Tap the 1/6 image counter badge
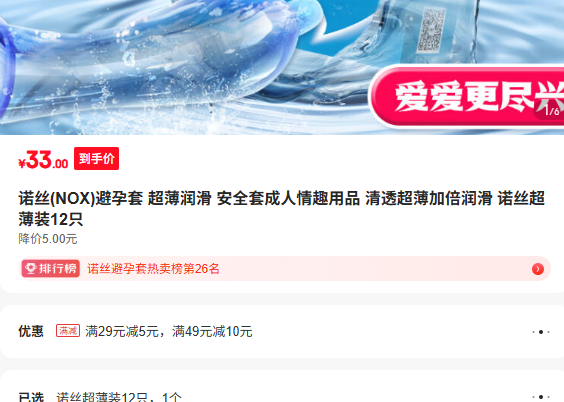 point(551,110)
